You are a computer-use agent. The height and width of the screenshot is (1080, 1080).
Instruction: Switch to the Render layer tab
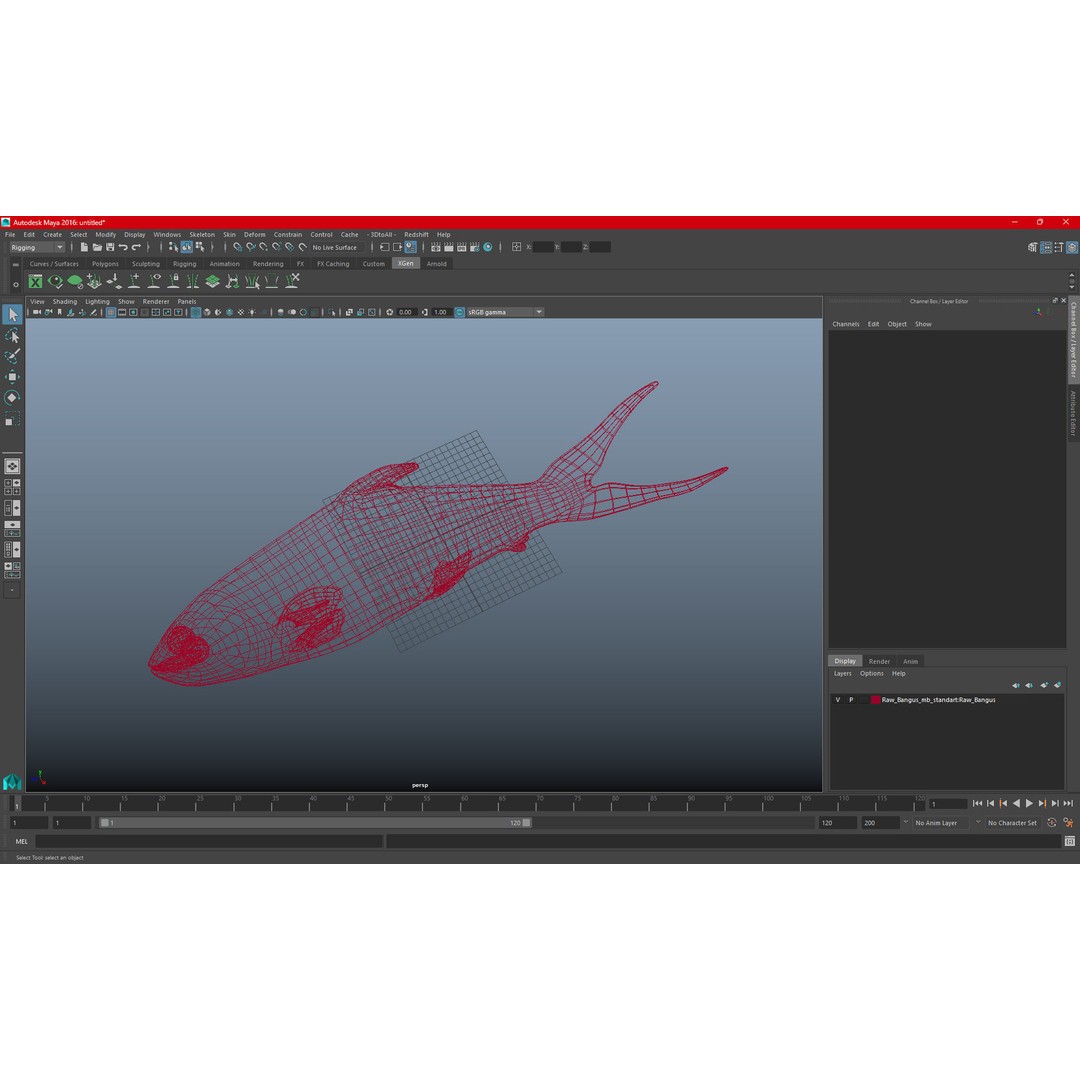(879, 661)
